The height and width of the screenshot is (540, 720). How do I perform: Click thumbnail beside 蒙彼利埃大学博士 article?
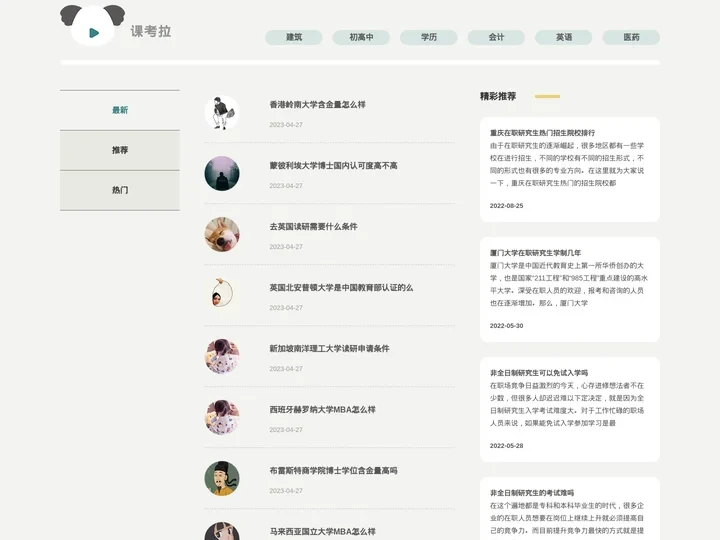[222, 174]
